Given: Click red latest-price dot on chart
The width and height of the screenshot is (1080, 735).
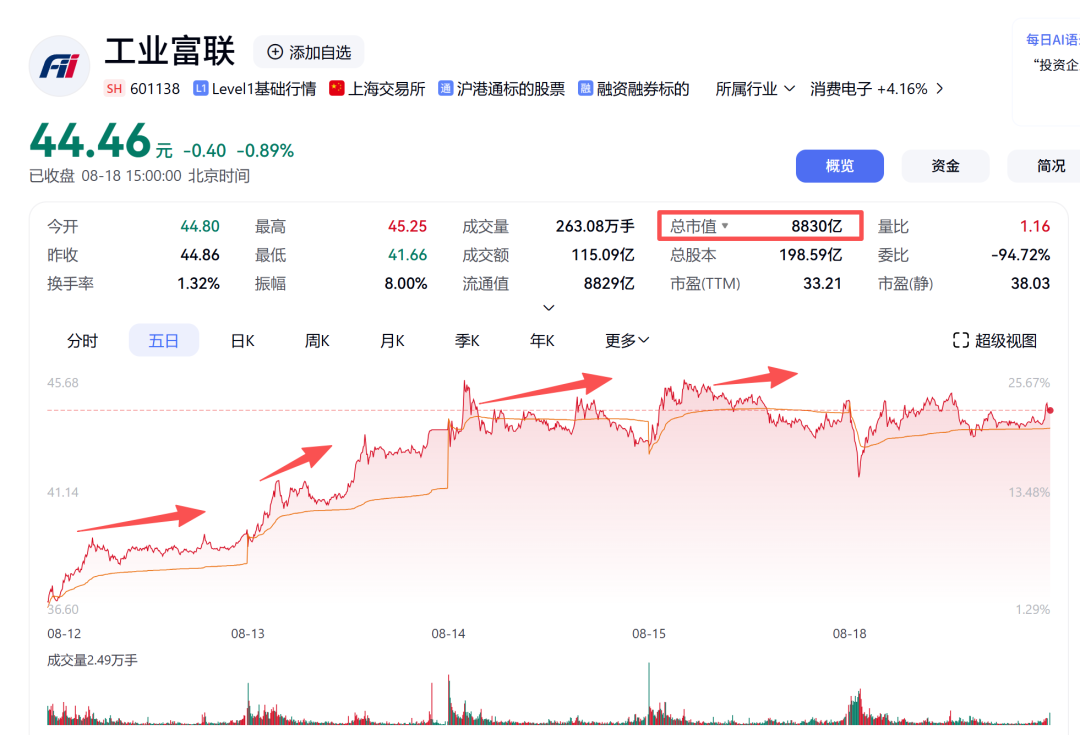Looking at the screenshot, I should click(x=1050, y=411).
